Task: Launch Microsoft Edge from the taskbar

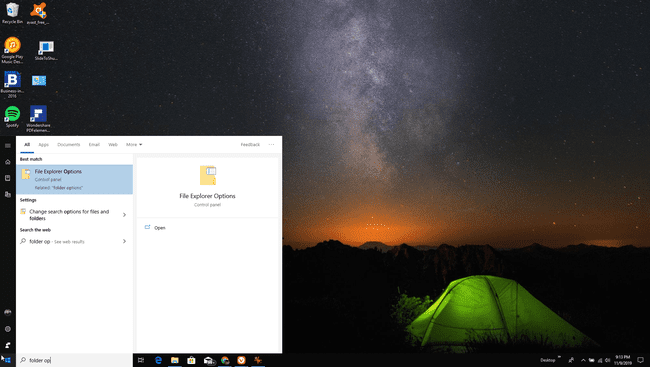Action: point(158,360)
